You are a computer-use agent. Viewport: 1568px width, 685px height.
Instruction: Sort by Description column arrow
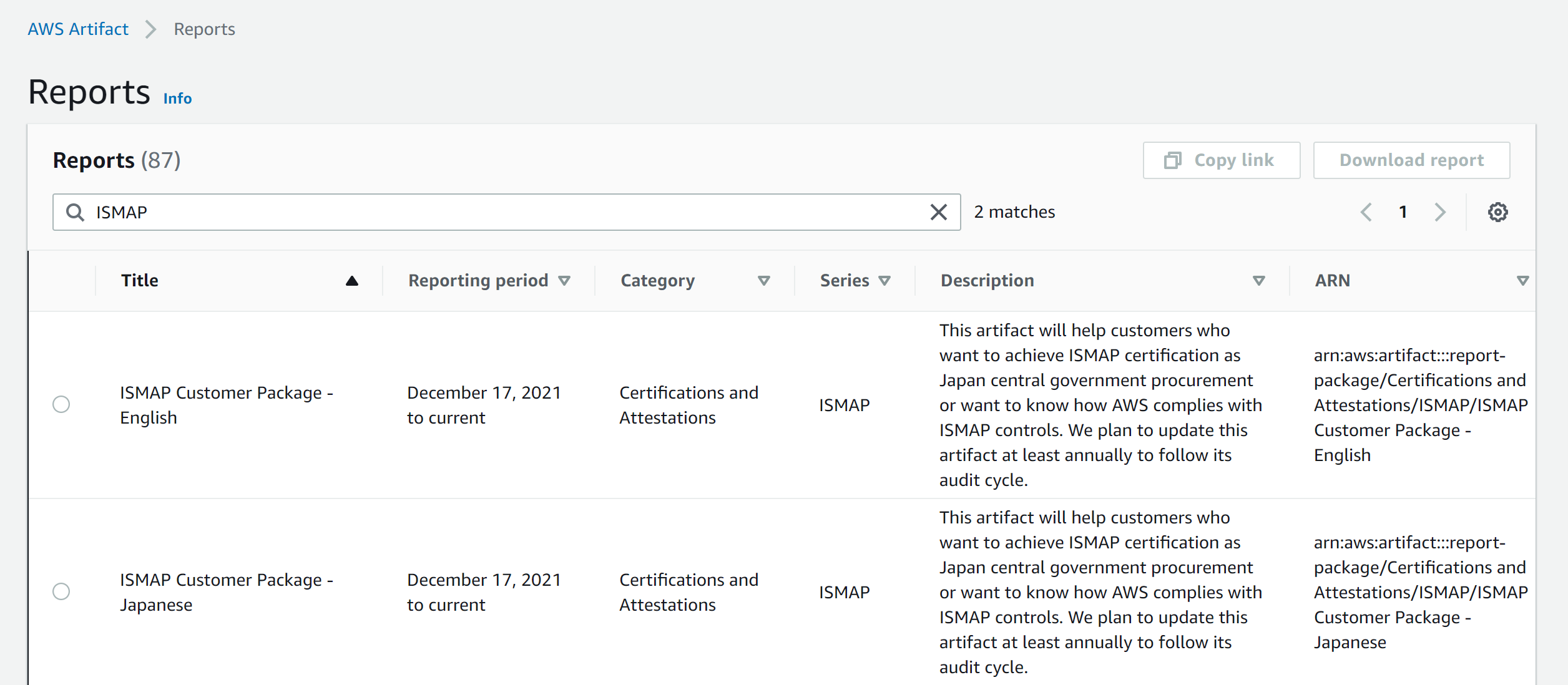click(x=1258, y=281)
